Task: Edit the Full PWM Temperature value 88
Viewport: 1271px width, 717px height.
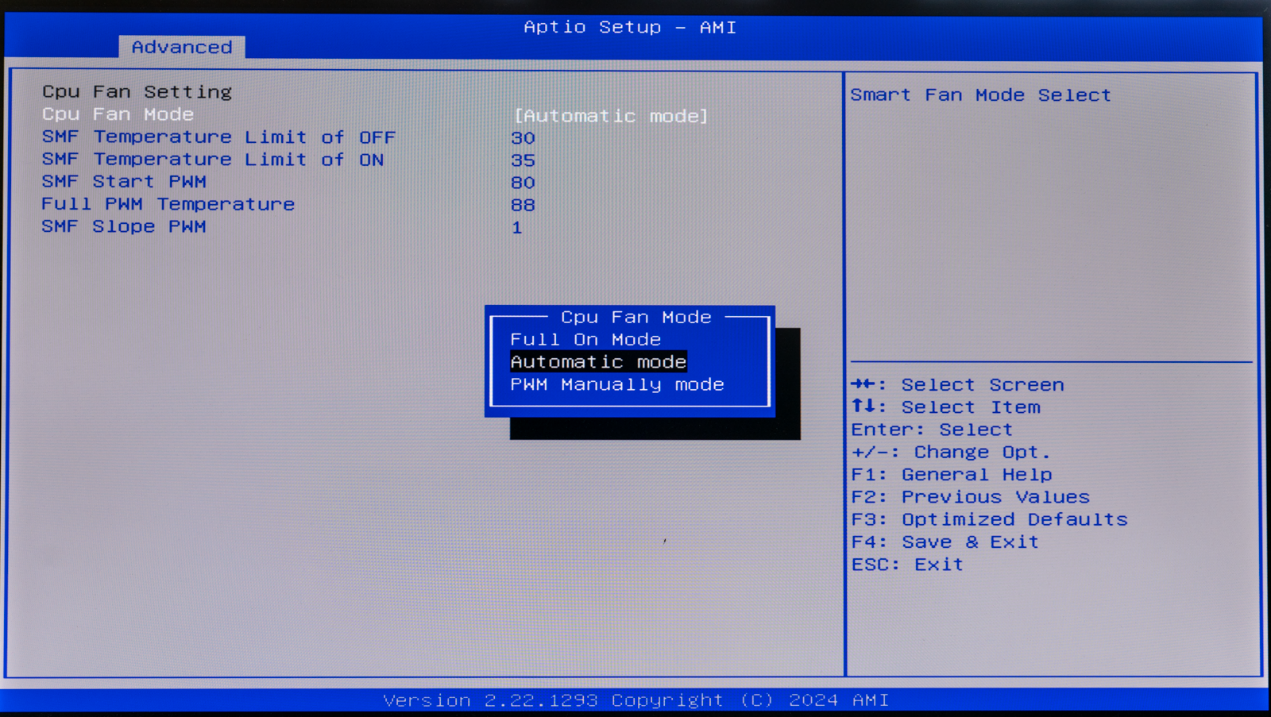Action: [523, 205]
